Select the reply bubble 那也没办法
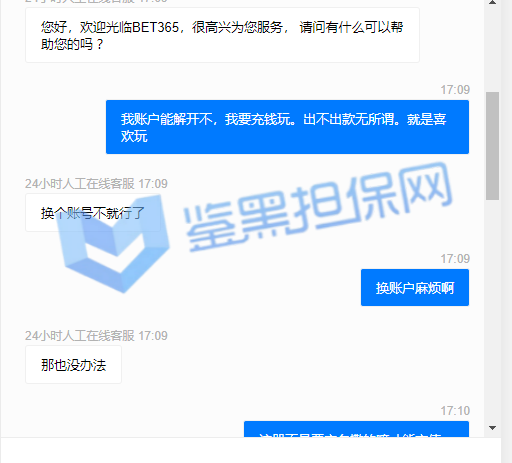 (x=73, y=365)
